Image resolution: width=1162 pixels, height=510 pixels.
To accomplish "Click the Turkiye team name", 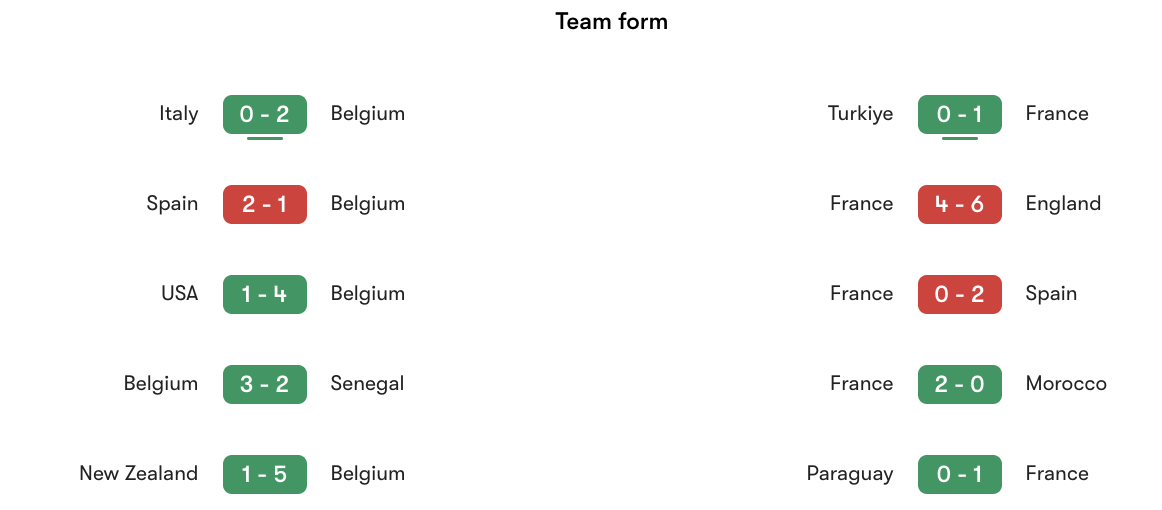I will tap(860, 113).
